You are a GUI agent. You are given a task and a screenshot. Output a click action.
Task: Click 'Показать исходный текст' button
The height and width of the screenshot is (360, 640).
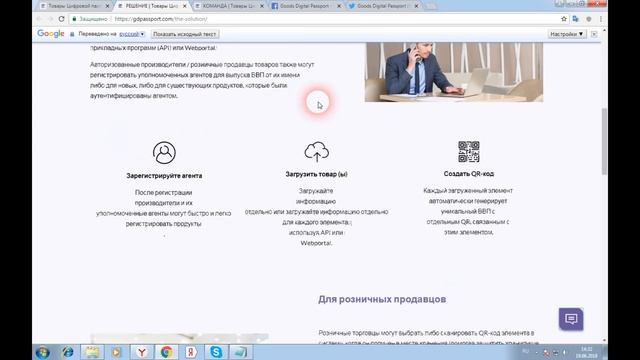tap(185, 34)
